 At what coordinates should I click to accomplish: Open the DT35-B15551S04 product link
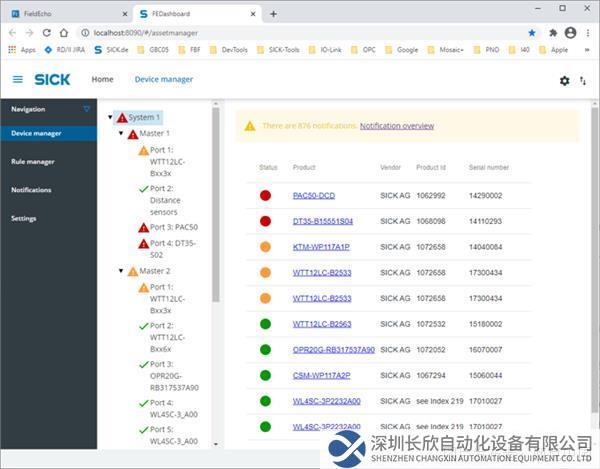pos(322,221)
